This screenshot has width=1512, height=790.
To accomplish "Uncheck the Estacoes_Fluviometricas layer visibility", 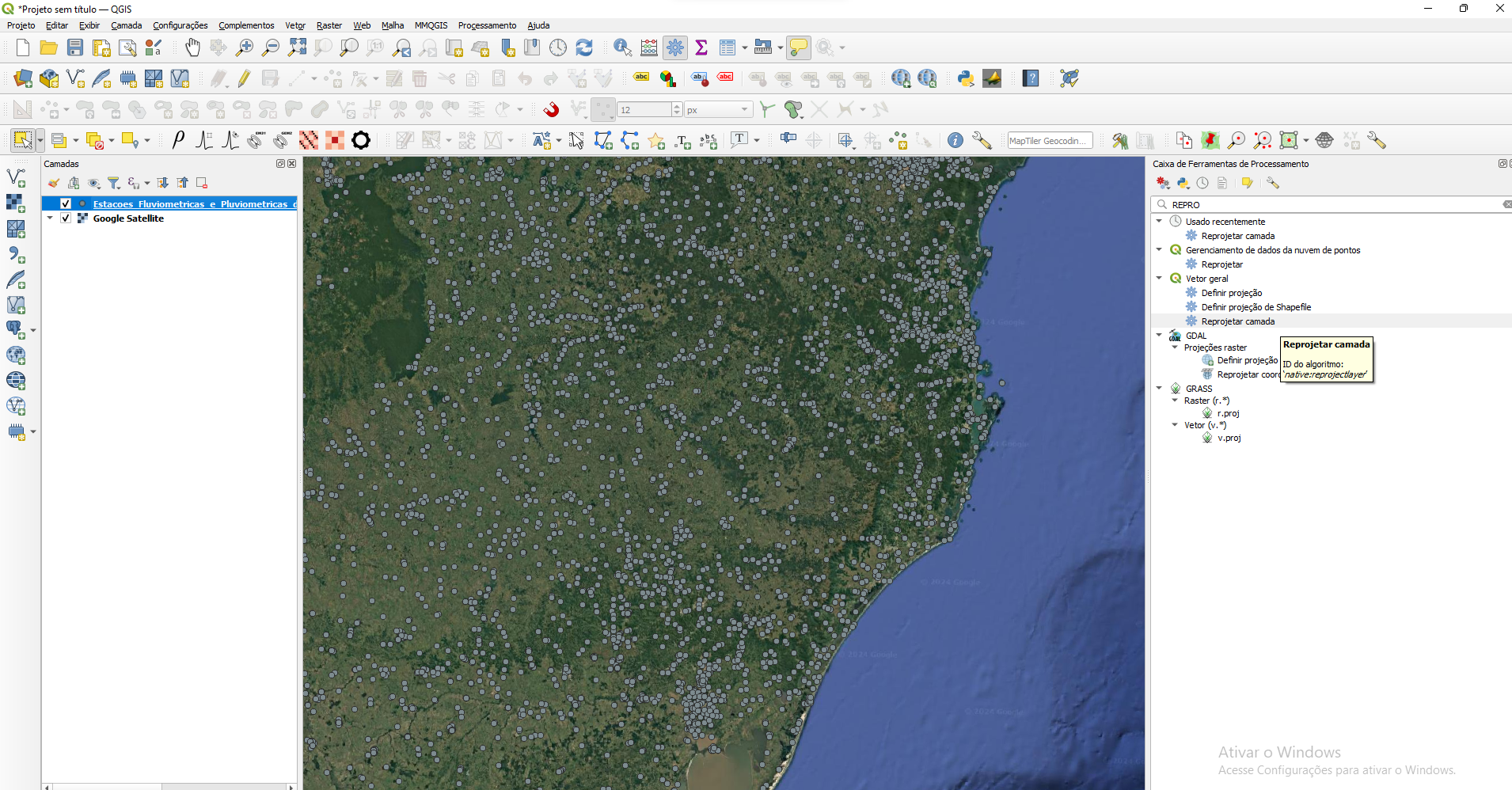I will click(x=66, y=204).
